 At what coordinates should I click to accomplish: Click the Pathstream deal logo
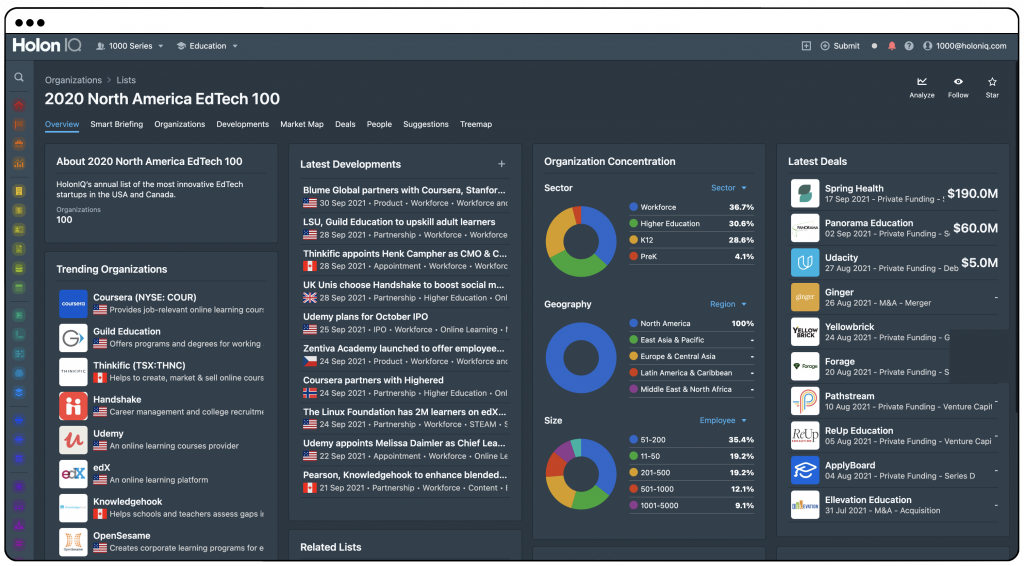click(805, 401)
